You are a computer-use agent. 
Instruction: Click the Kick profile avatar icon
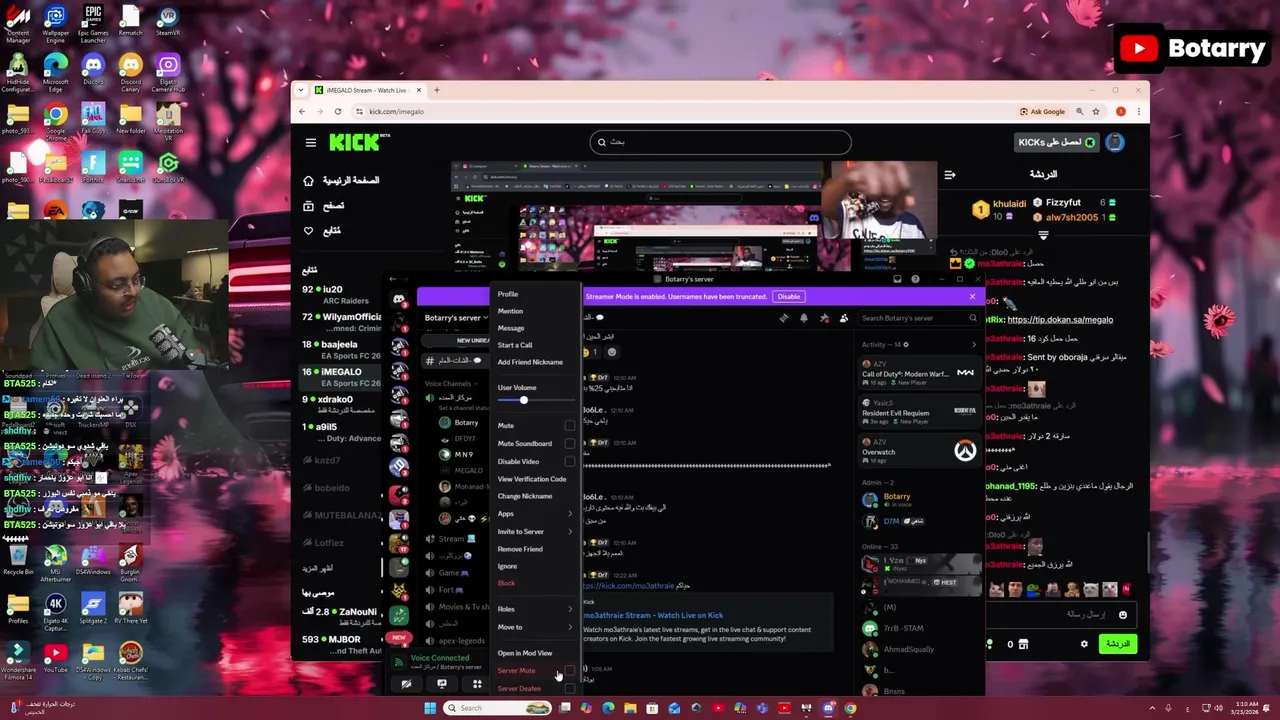pyautogui.click(x=1115, y=142)
